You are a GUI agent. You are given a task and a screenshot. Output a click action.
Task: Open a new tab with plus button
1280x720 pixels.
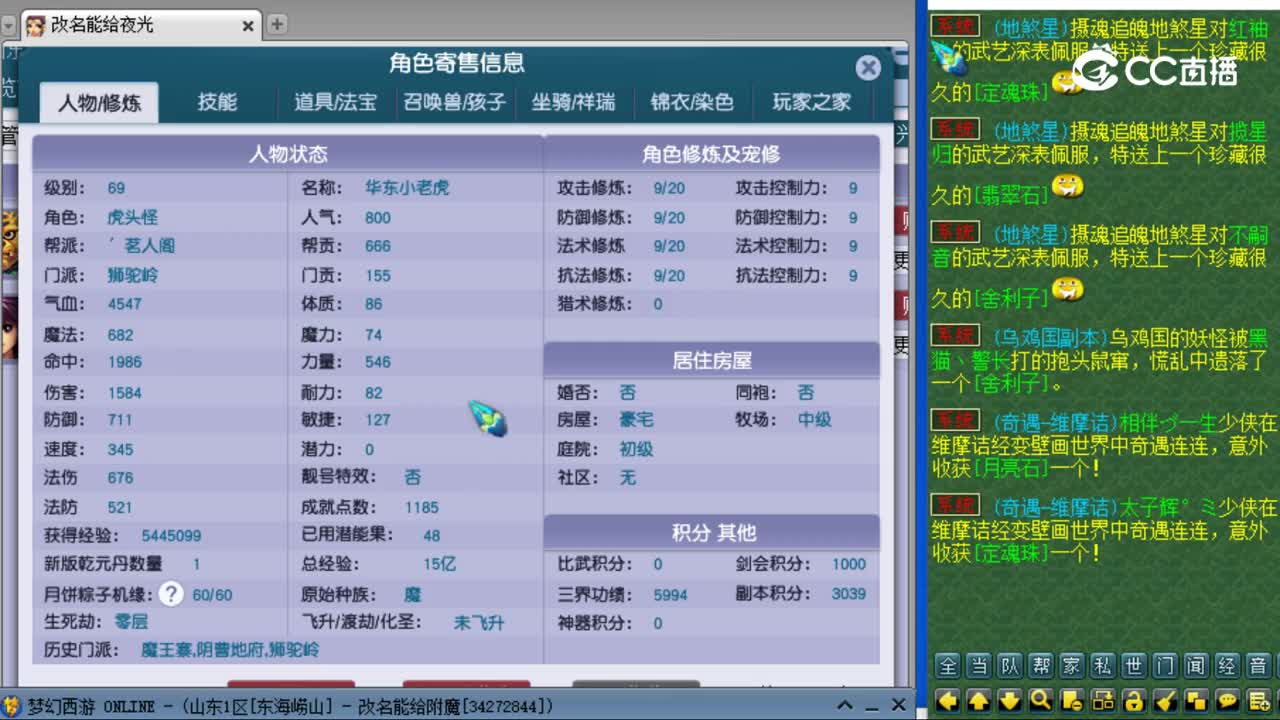pyautogui.click(x=277, y=24)
